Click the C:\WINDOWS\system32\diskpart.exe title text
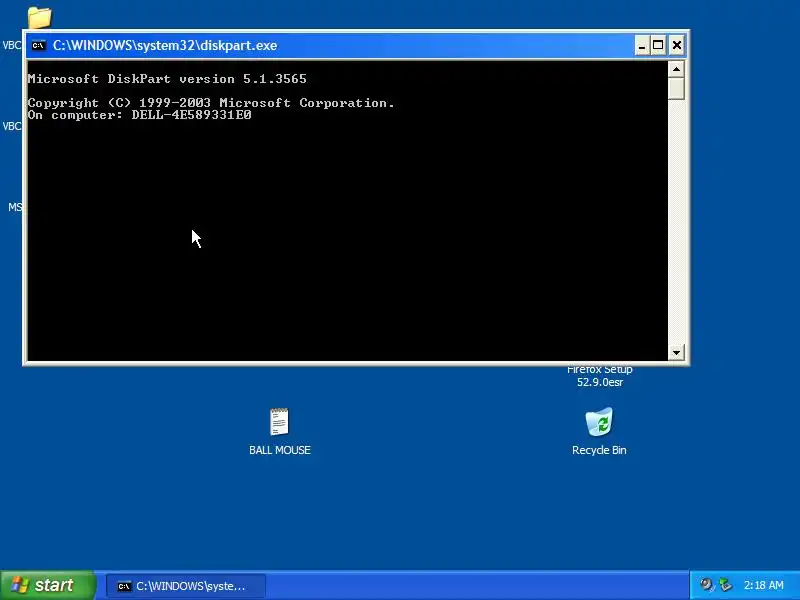 (x=165, y=45)
